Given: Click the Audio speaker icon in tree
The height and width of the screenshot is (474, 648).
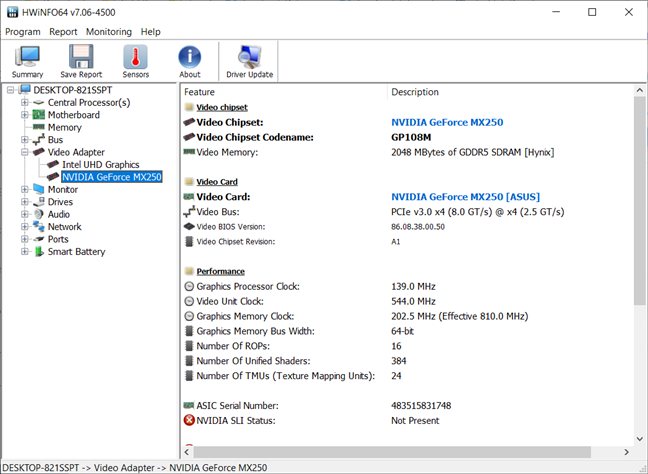Looking at the screenshot, I should coord(38,214).
